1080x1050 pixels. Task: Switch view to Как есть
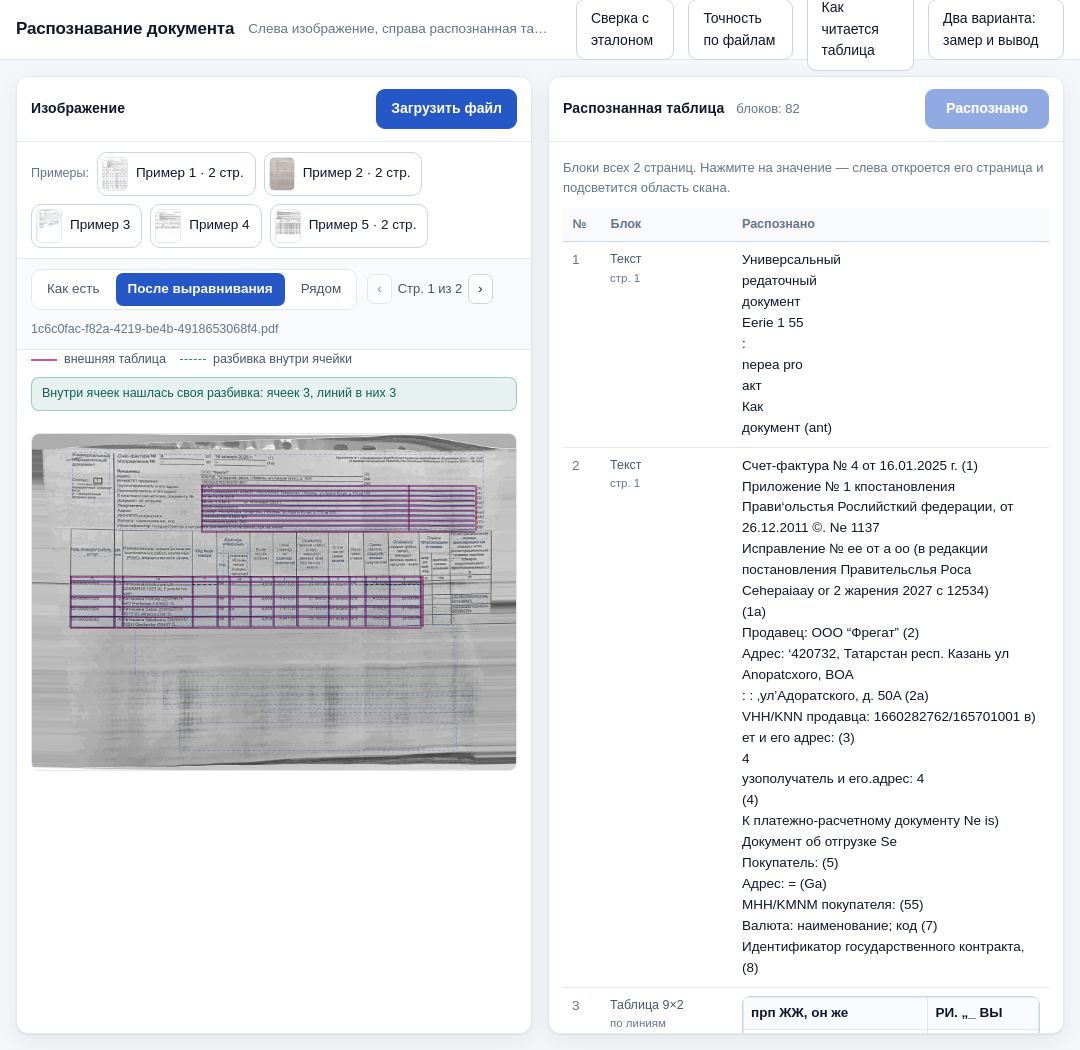point(73,289)
